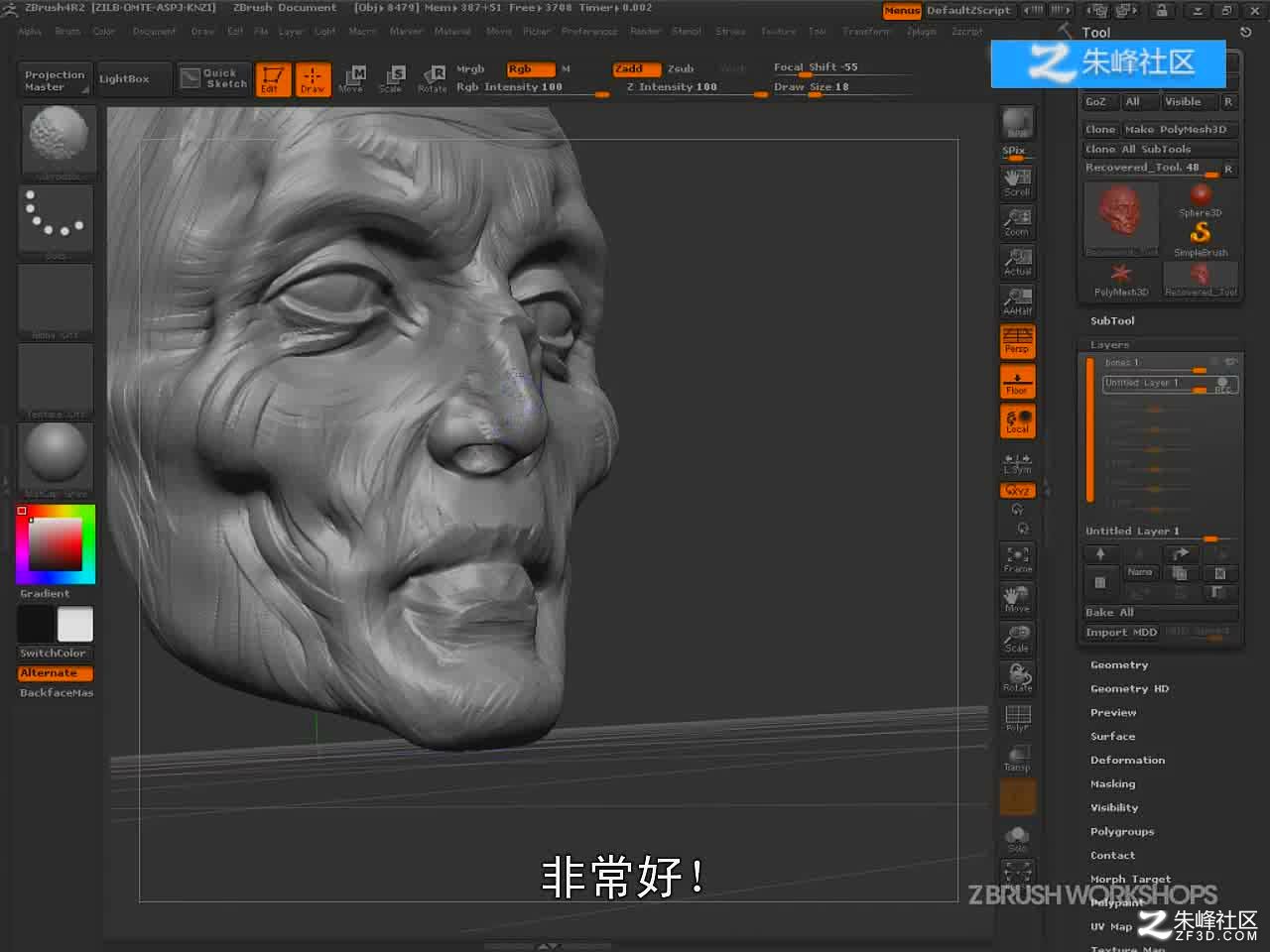Select the SimpleBrush tool icon

pos(1201,239)
